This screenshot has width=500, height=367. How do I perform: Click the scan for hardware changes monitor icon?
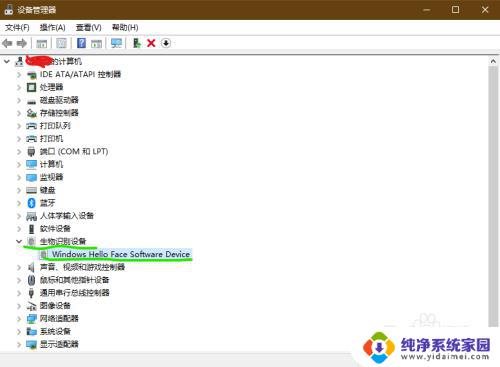click(x=116, y=43)
